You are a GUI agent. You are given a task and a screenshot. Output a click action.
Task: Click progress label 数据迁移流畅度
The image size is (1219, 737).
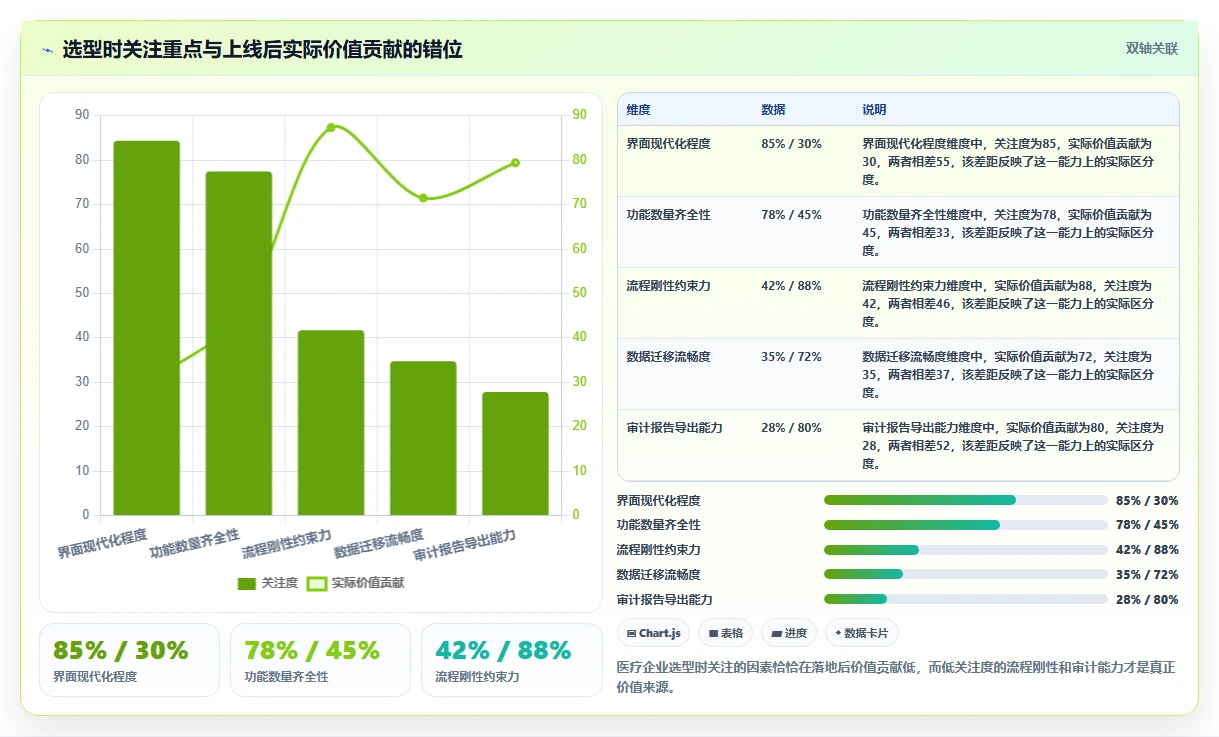click(659, 574)
